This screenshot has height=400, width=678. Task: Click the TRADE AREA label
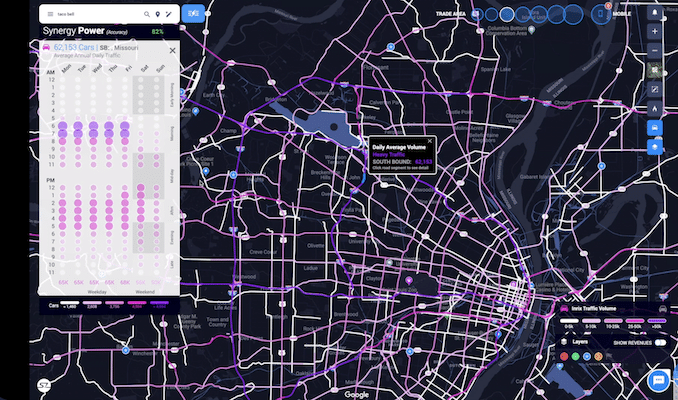pyautogui.click(x=451, y=14)
